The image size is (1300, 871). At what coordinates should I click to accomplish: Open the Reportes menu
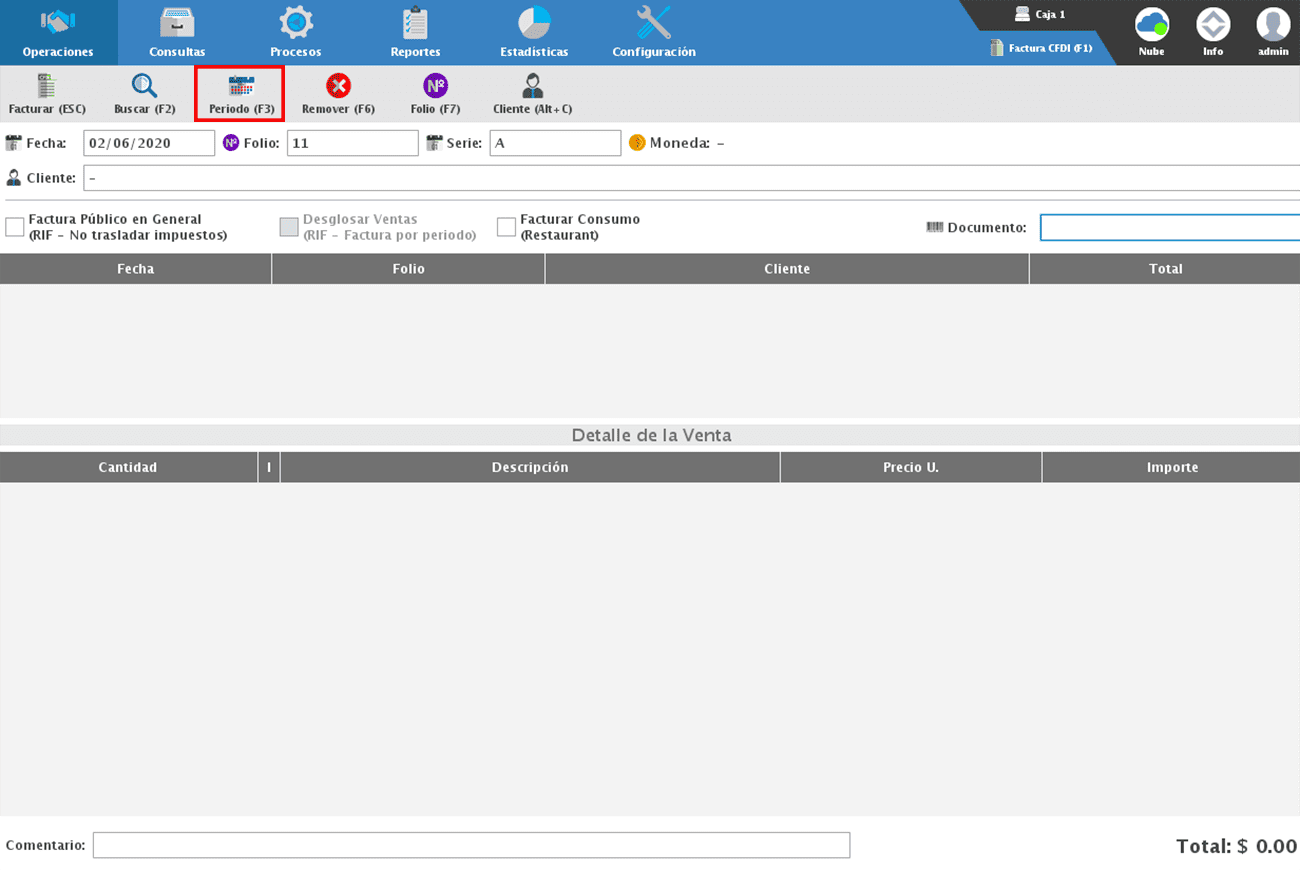pos(415,33)
